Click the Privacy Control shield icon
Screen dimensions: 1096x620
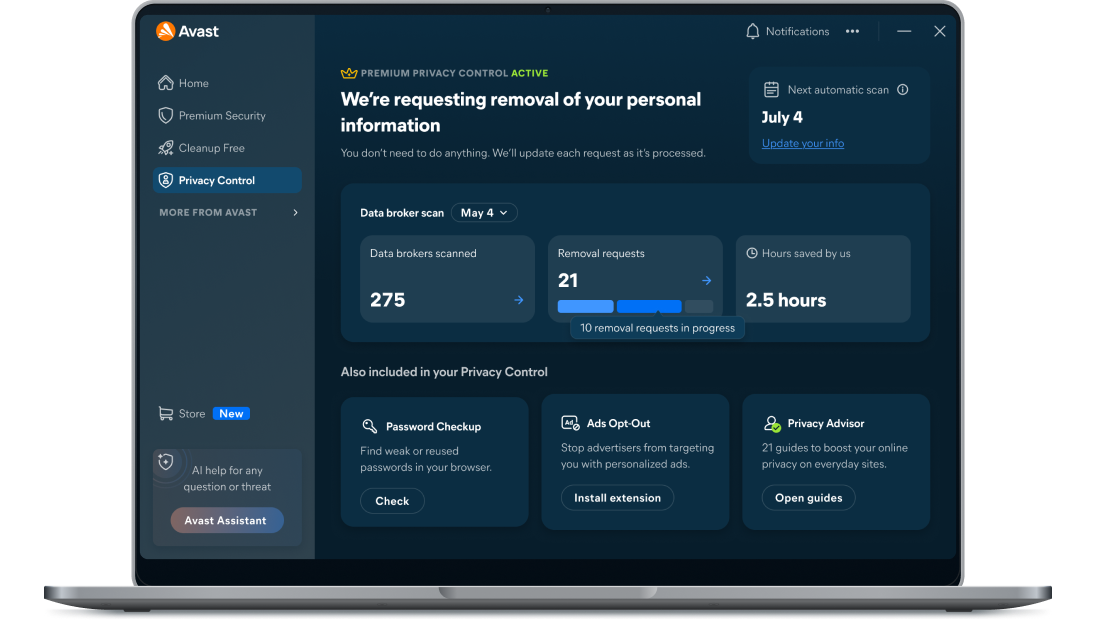coord(166,180)
